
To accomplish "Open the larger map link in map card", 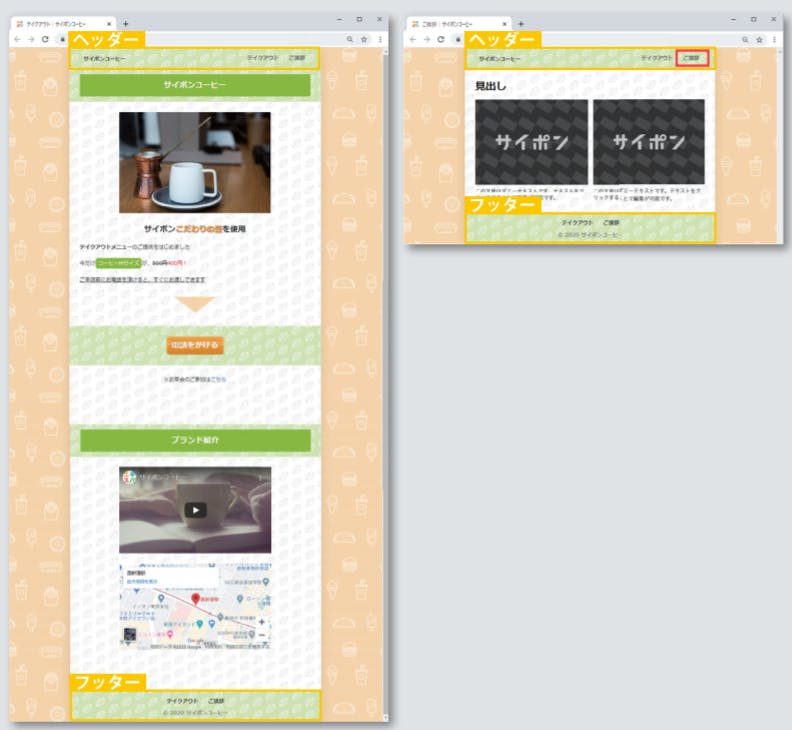I will click(141, 581).
